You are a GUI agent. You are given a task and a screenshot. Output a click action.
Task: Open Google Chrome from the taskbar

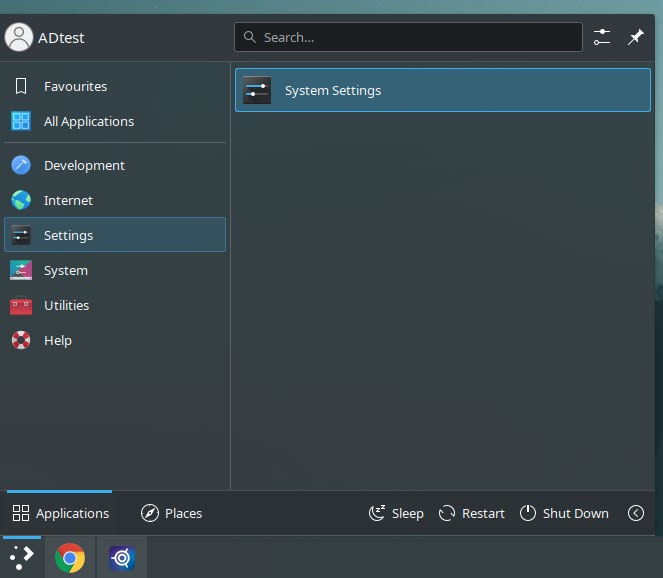point(70,558)
